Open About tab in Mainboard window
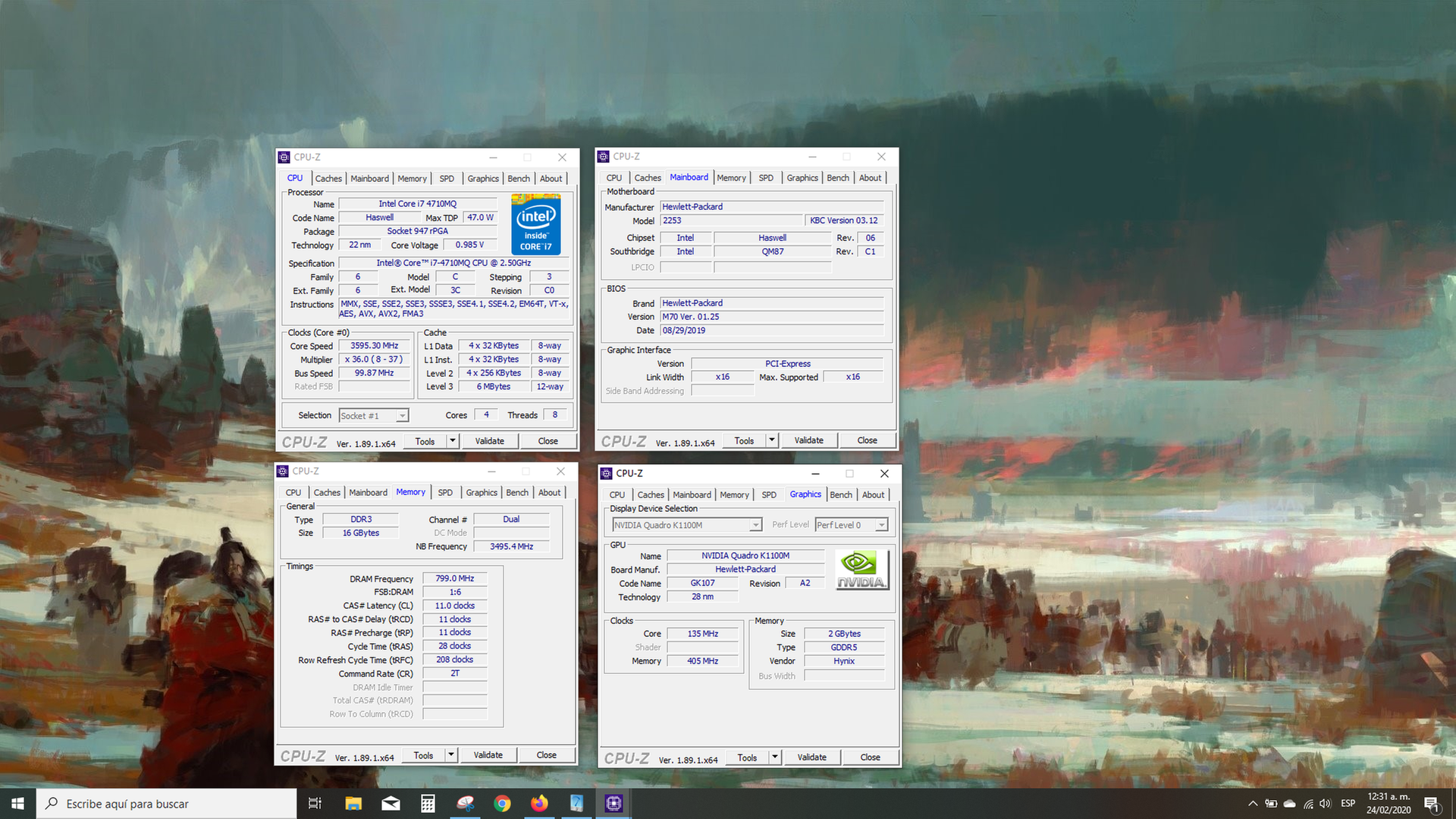Image resolution: width=1456 pixels, height=819 pixels. click(x=870, y=177)
